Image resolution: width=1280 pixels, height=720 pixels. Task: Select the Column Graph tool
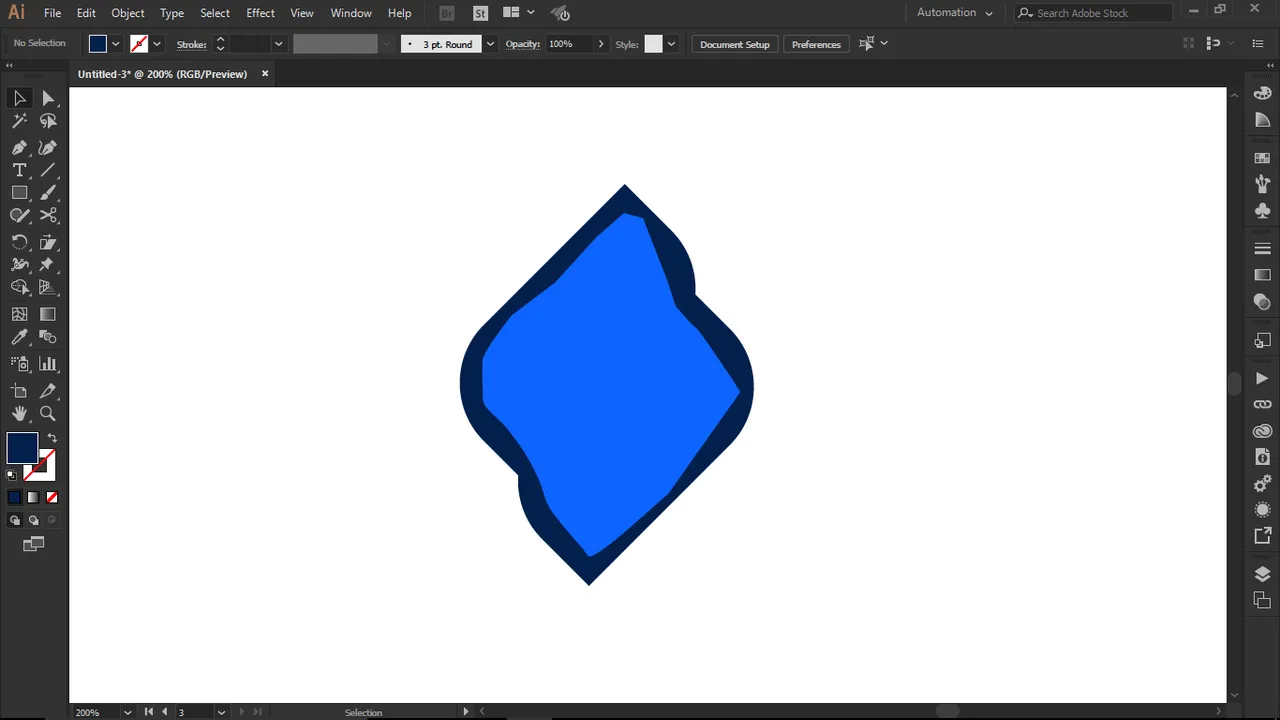click(x=48, y=364)
